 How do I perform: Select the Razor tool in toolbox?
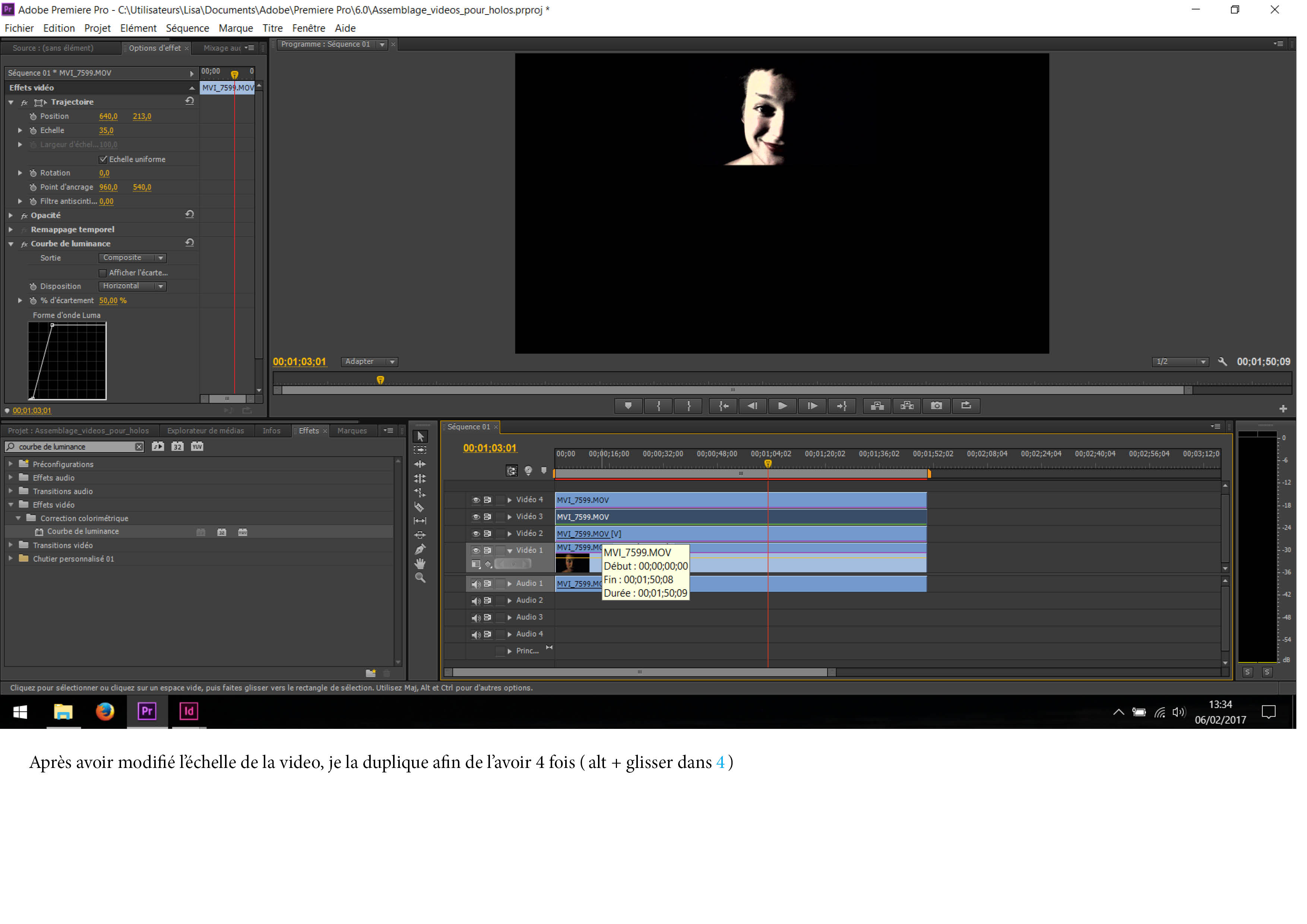point(420,507)
